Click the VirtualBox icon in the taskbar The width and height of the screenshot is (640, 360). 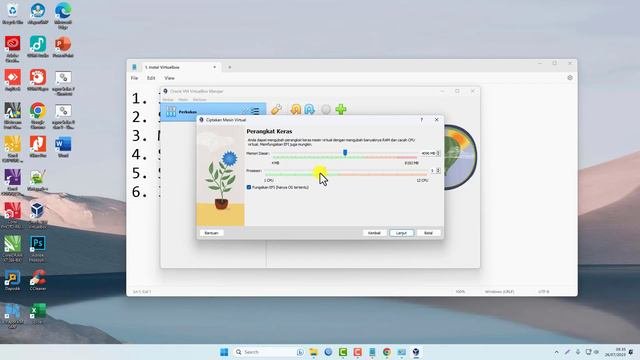point(416,352)
